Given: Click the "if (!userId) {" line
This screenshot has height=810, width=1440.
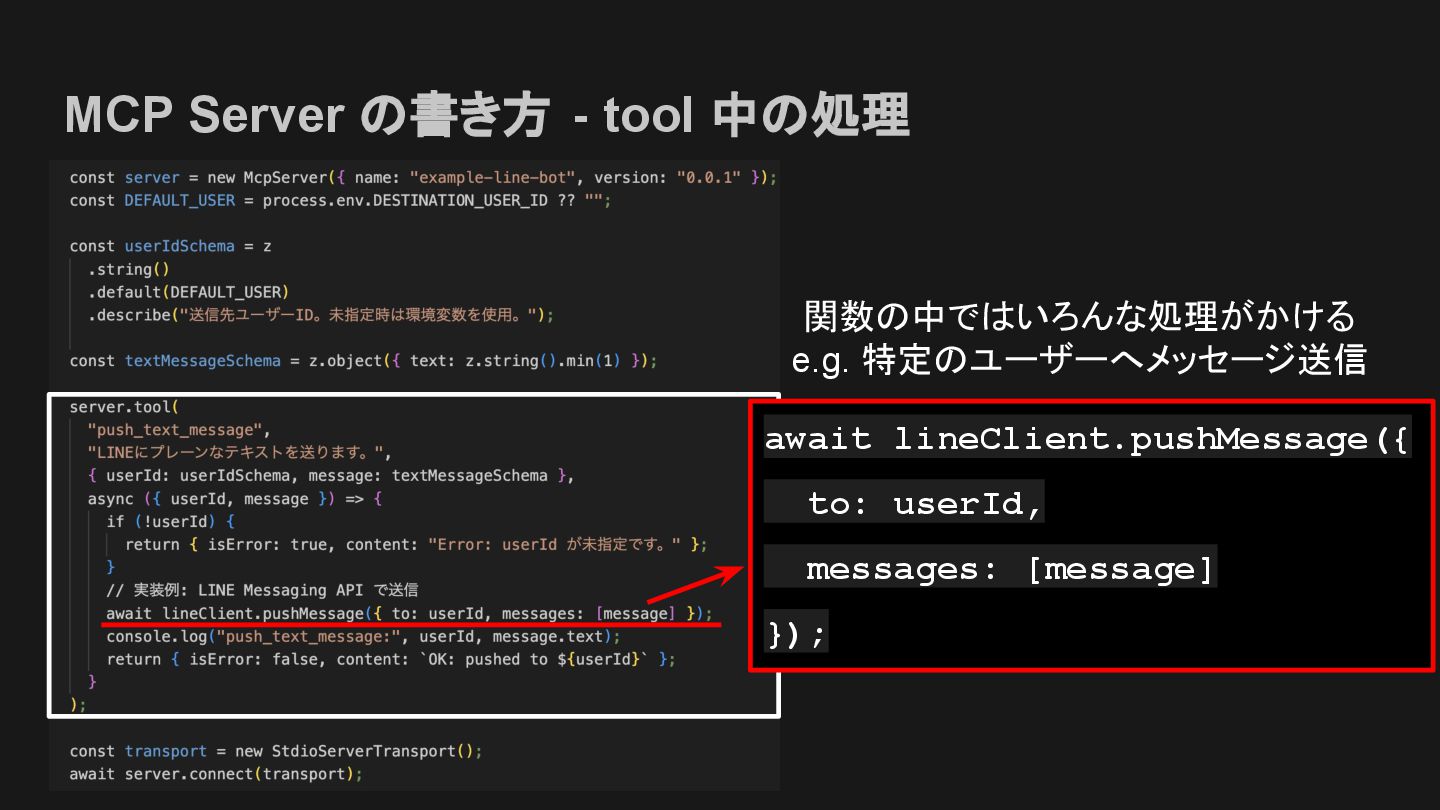Looking at the screenshot, I should pos(171,521).
